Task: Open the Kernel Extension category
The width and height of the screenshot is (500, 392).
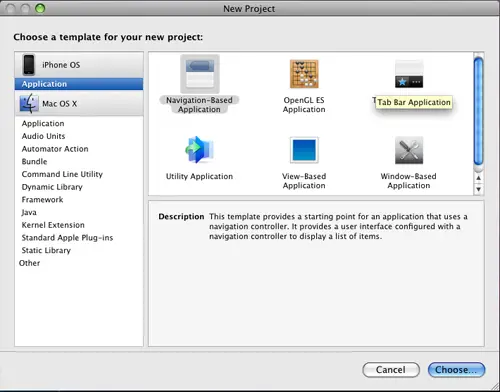Action: 53,225
